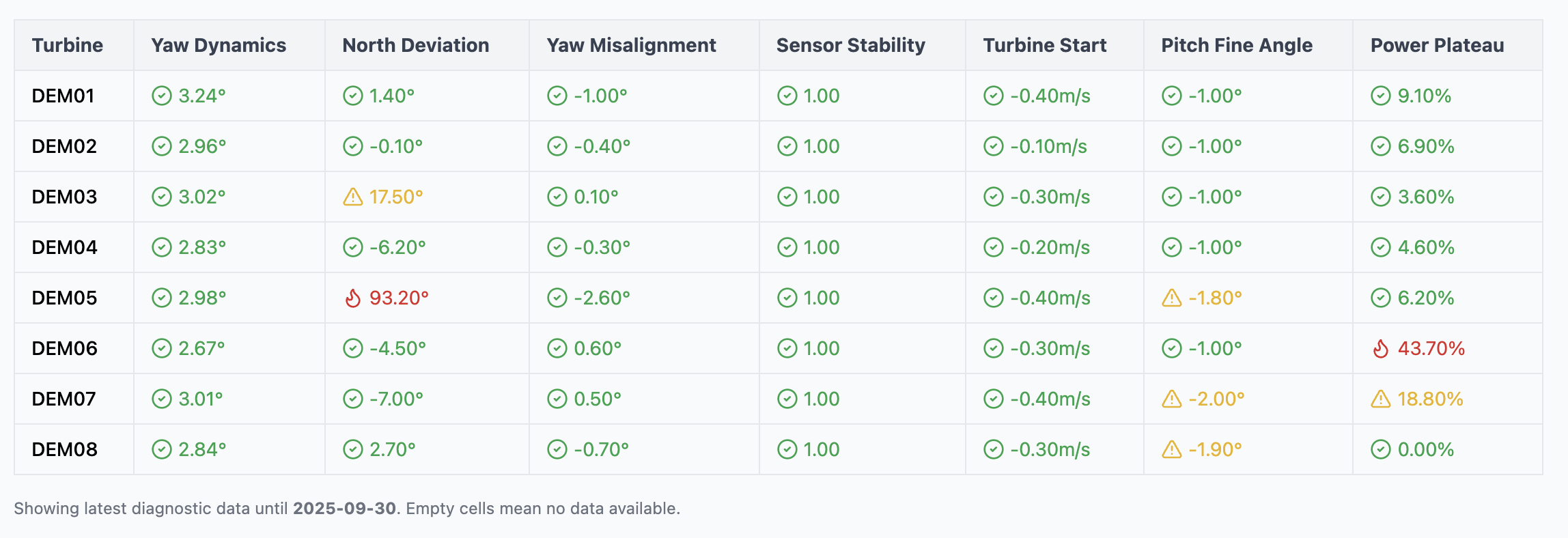Click the warning triangle next to 17.50°
Viewport: 1568px width, 538px height.
(x=352, y=197)
